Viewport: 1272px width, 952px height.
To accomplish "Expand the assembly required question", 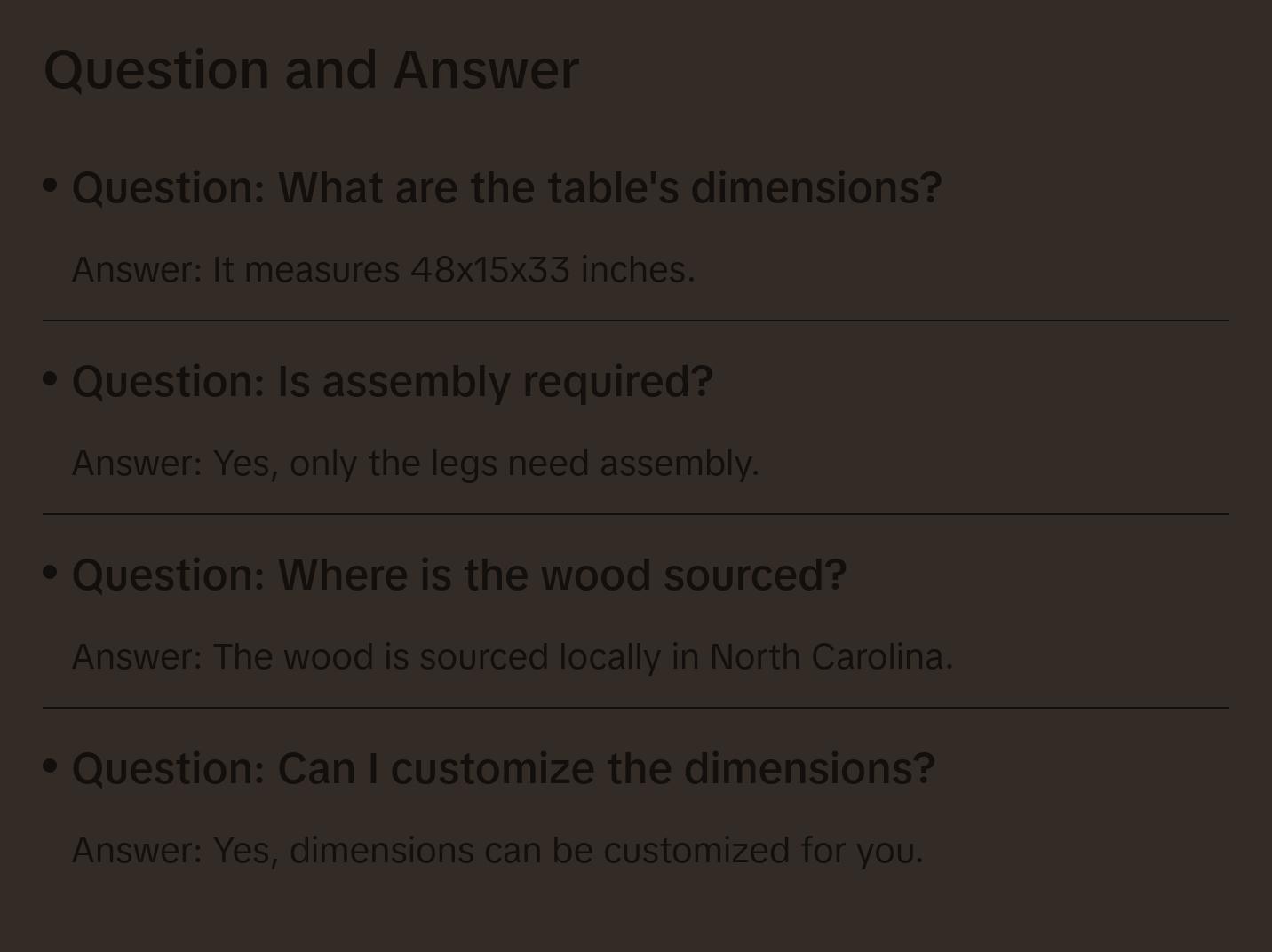I will coord(392,381).
